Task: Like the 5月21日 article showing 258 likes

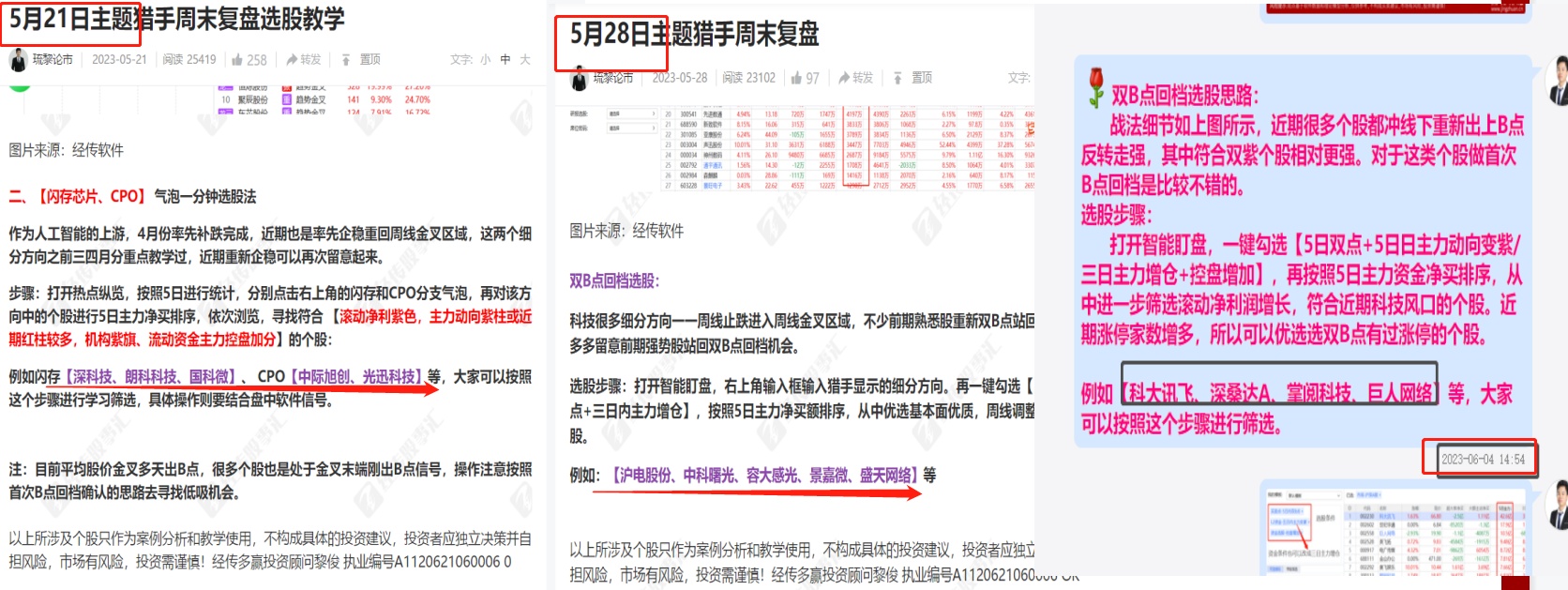Action: (249, 60)
